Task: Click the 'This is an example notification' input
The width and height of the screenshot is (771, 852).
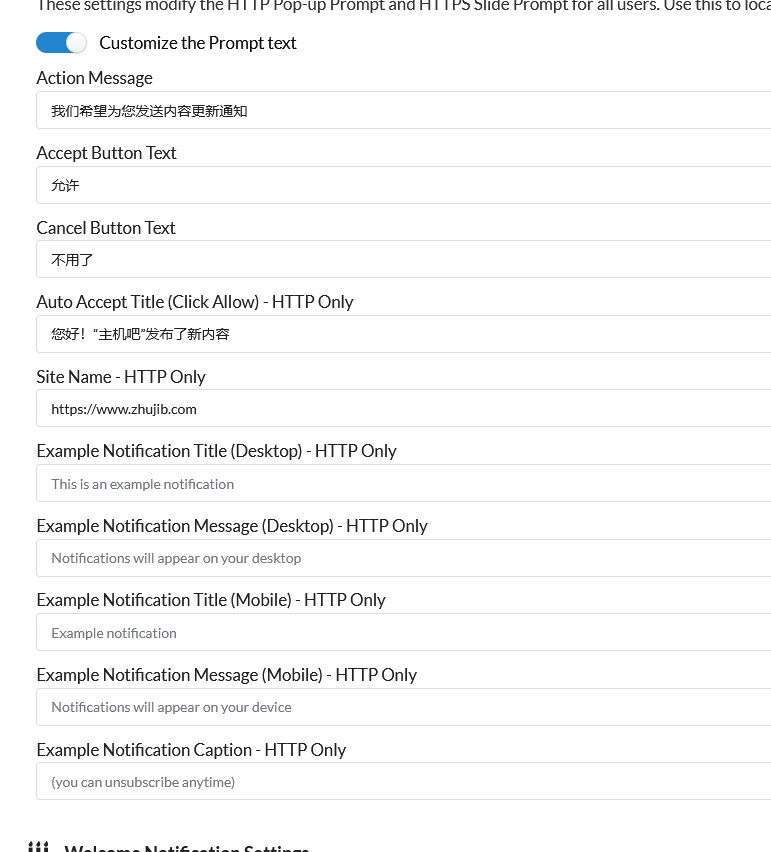Action: point(404,484)
